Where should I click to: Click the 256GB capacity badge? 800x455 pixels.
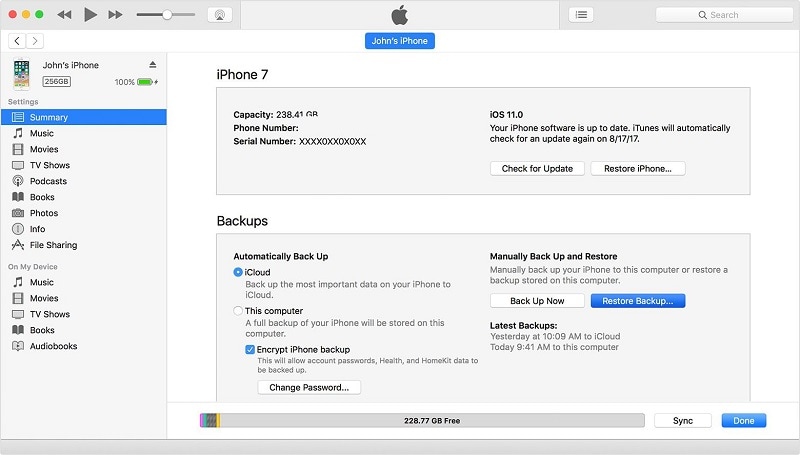pos(57,81)
